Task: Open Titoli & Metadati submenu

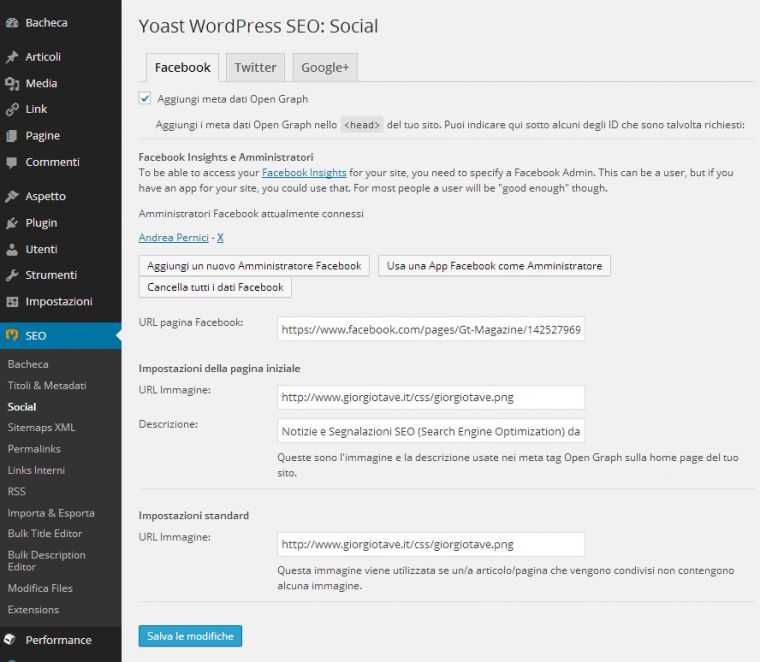Action: point(47,386)
